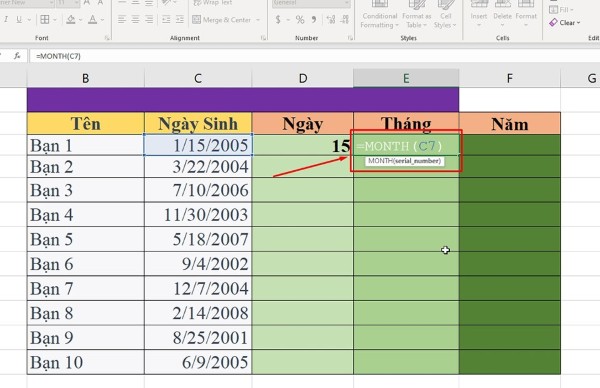Click the 'Bạn 10' name cell
This screenshot has height=388, width=600.
tap(86, 362)
